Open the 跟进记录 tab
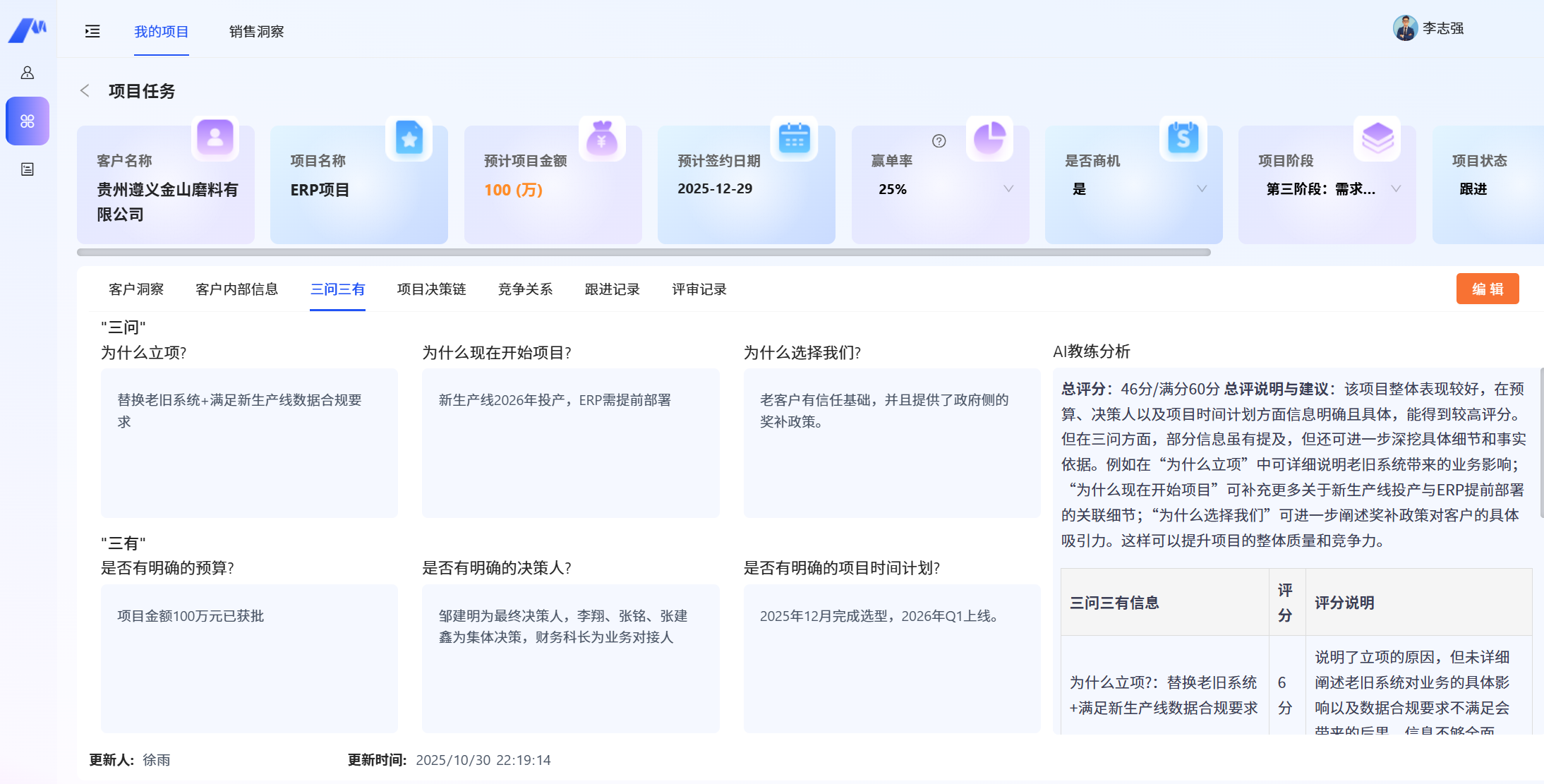1544x784 pixels. point(611,289)
